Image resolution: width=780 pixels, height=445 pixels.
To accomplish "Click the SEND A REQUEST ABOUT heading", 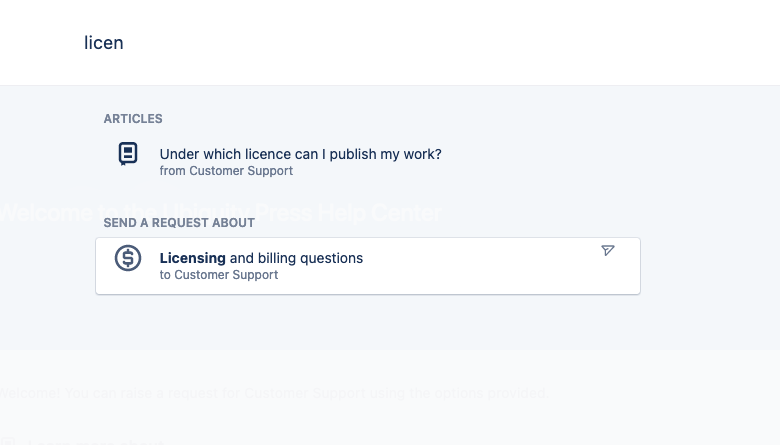I will click(x=179, y=223).
